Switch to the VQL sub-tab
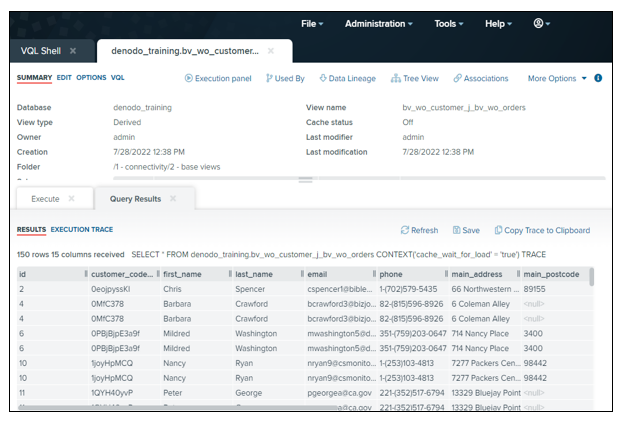Screen dimensions: 626x422 [x=117, y=77]
